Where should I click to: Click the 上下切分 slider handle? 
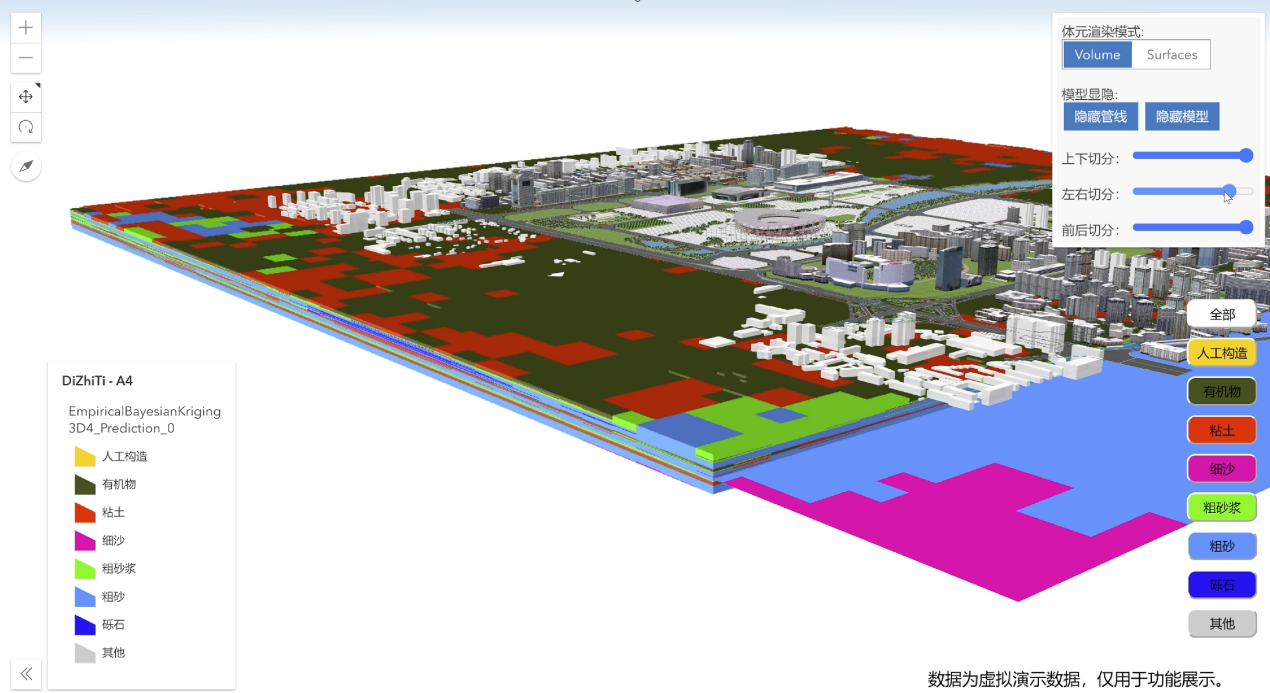1246,155
